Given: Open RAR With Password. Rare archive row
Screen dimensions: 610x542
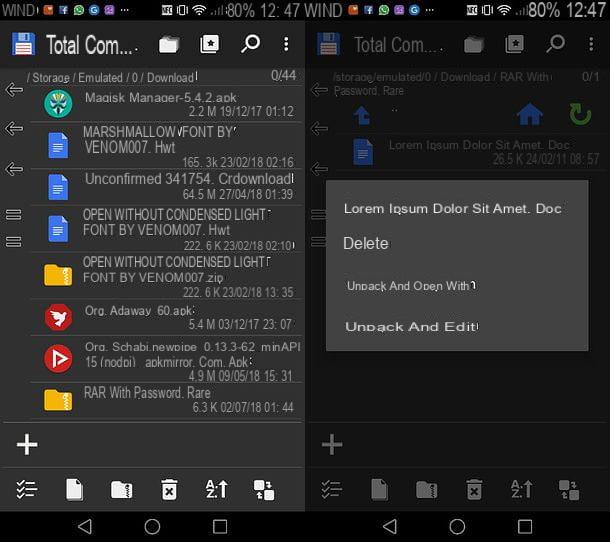Looking at the screenshot, I should coord(167,400).
